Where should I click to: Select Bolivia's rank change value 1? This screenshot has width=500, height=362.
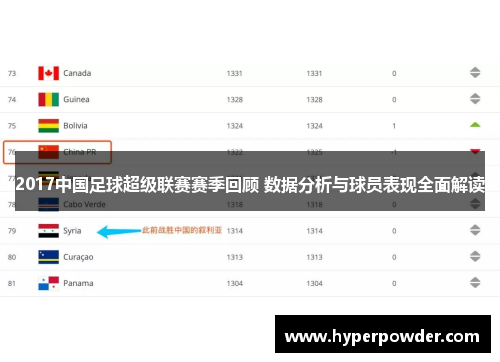[394, 126]
